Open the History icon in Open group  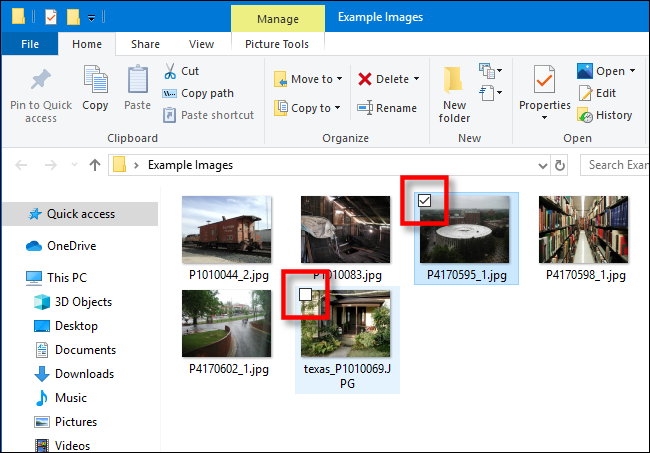[x=585, y=115]
